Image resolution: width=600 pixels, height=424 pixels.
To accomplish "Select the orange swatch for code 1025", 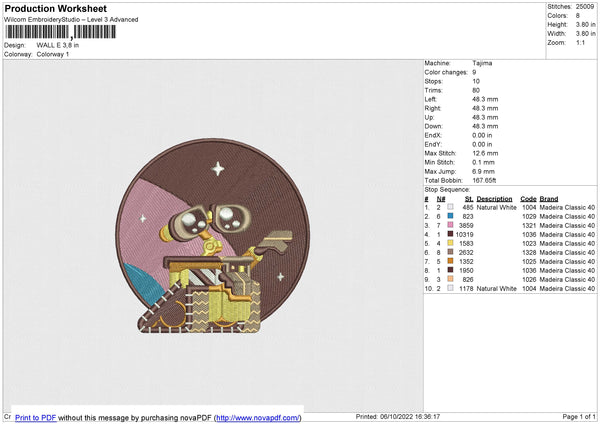I will click(450, 261).
